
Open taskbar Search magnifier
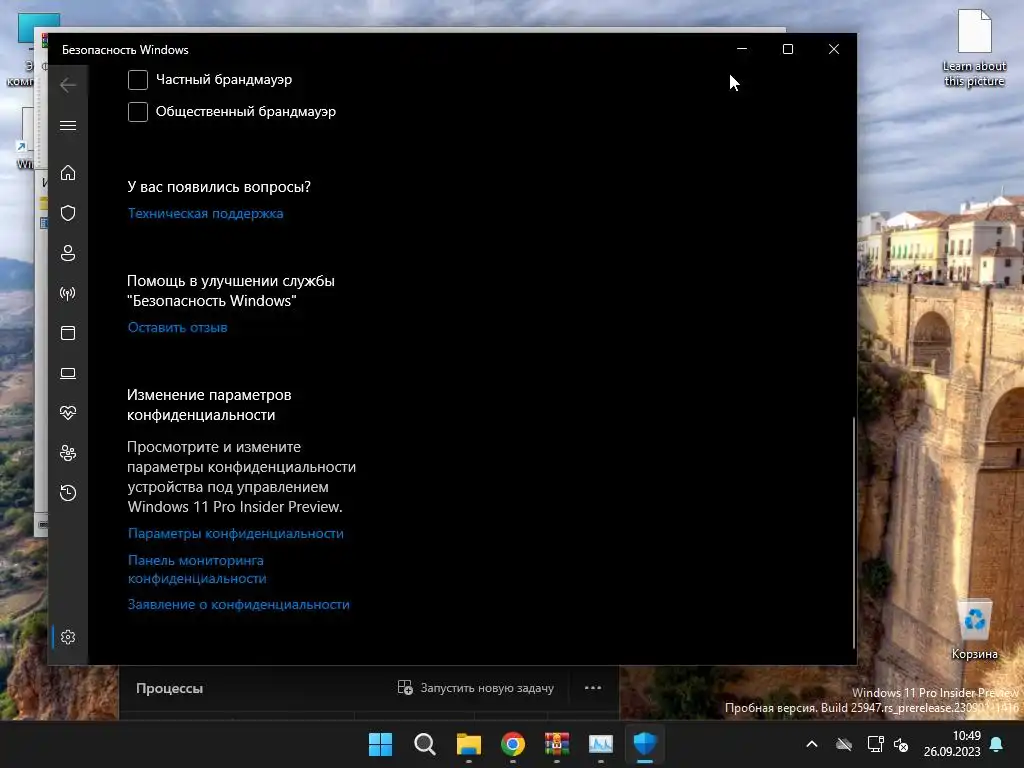click(424, 744)
